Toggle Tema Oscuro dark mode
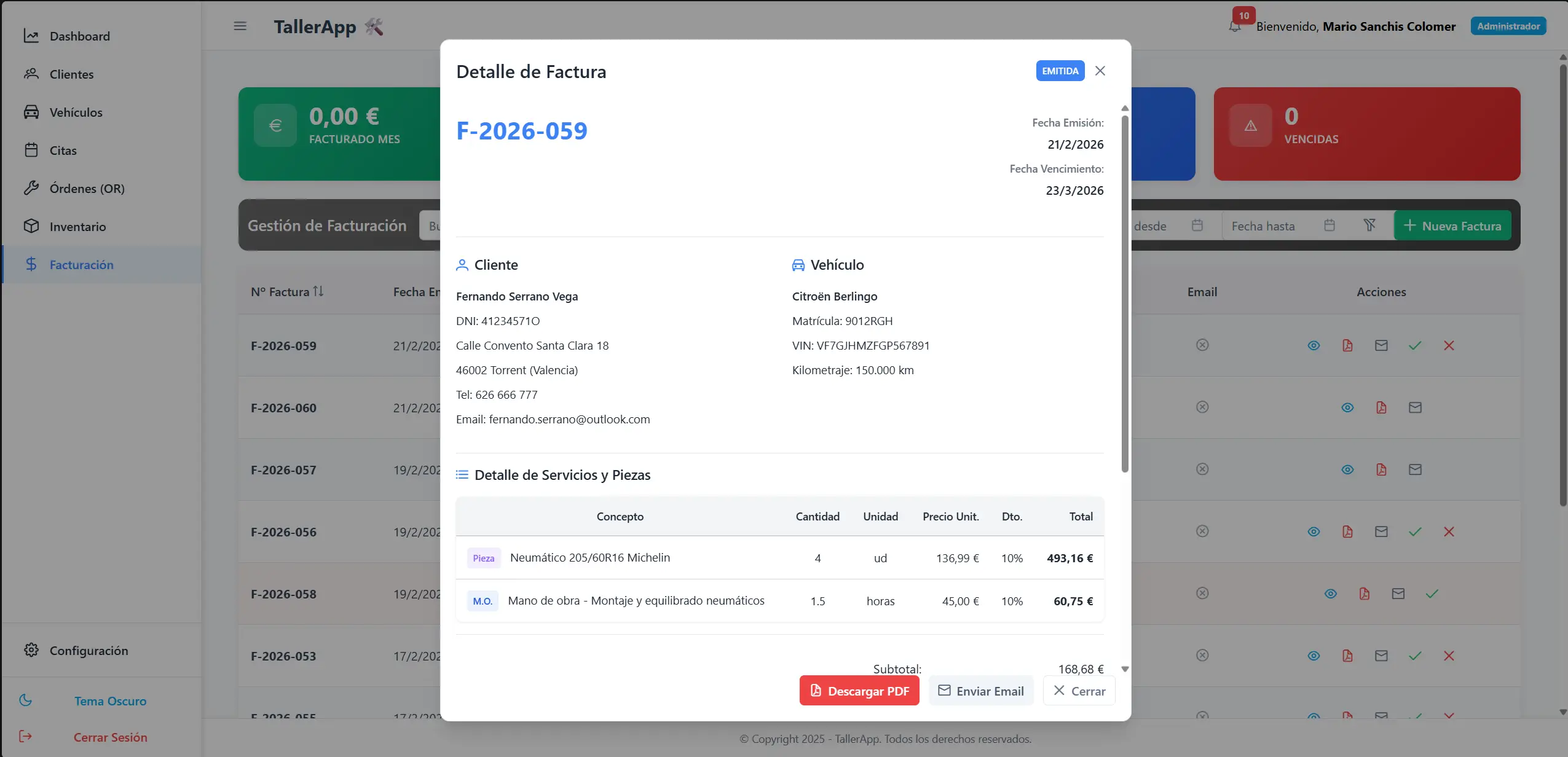The width and height of the screenshot is (1568, 757). pos(101,701)
